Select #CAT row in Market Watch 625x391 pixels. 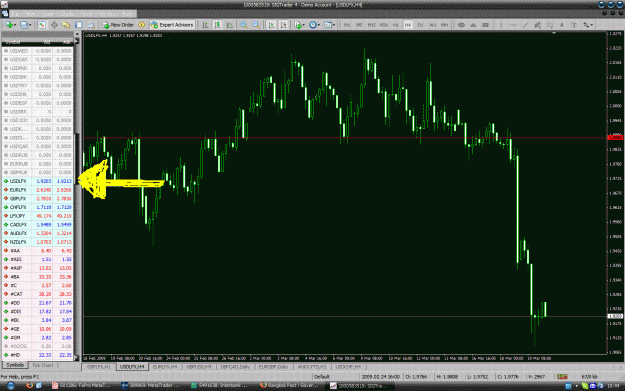[x=38, y=294]
